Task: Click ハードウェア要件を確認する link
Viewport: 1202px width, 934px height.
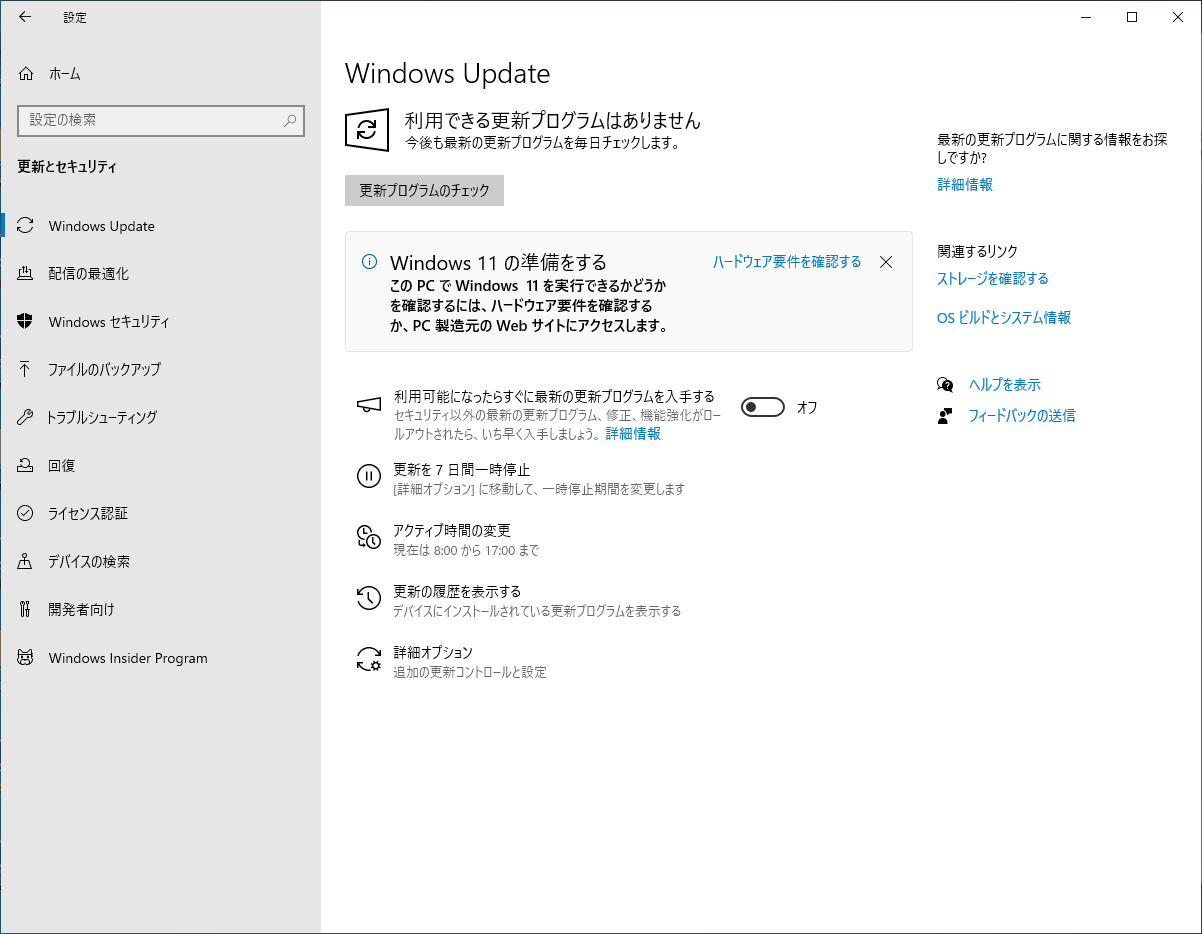Action: point(787,262)
